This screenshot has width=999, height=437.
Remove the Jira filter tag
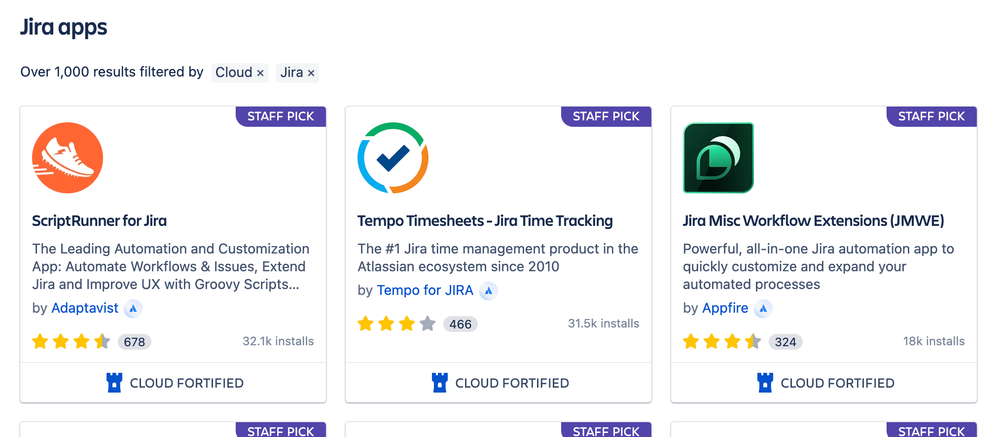click(311, 73)
